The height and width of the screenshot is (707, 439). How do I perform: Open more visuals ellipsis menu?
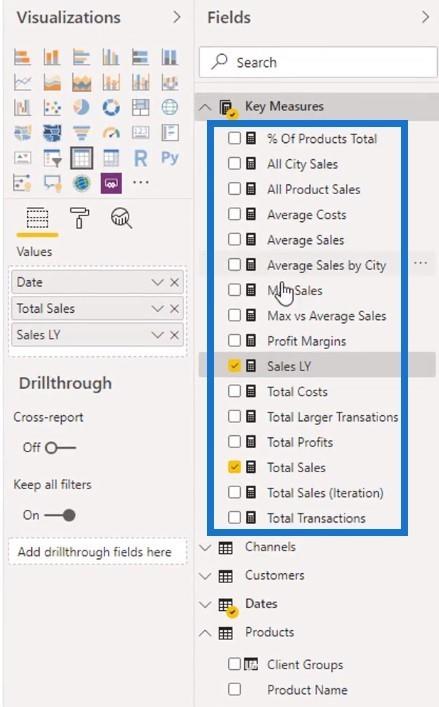(x=141, y=183)
